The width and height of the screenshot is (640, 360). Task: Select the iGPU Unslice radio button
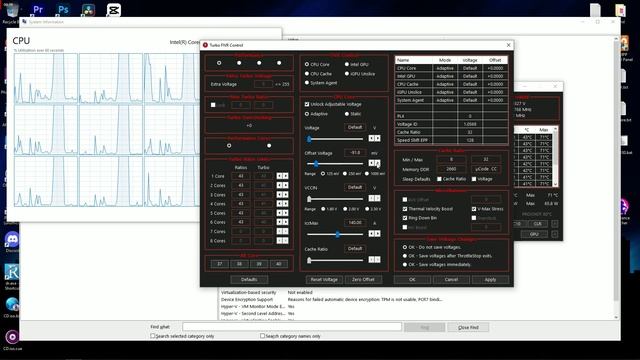pyautogui.click(x=347, y=74)
